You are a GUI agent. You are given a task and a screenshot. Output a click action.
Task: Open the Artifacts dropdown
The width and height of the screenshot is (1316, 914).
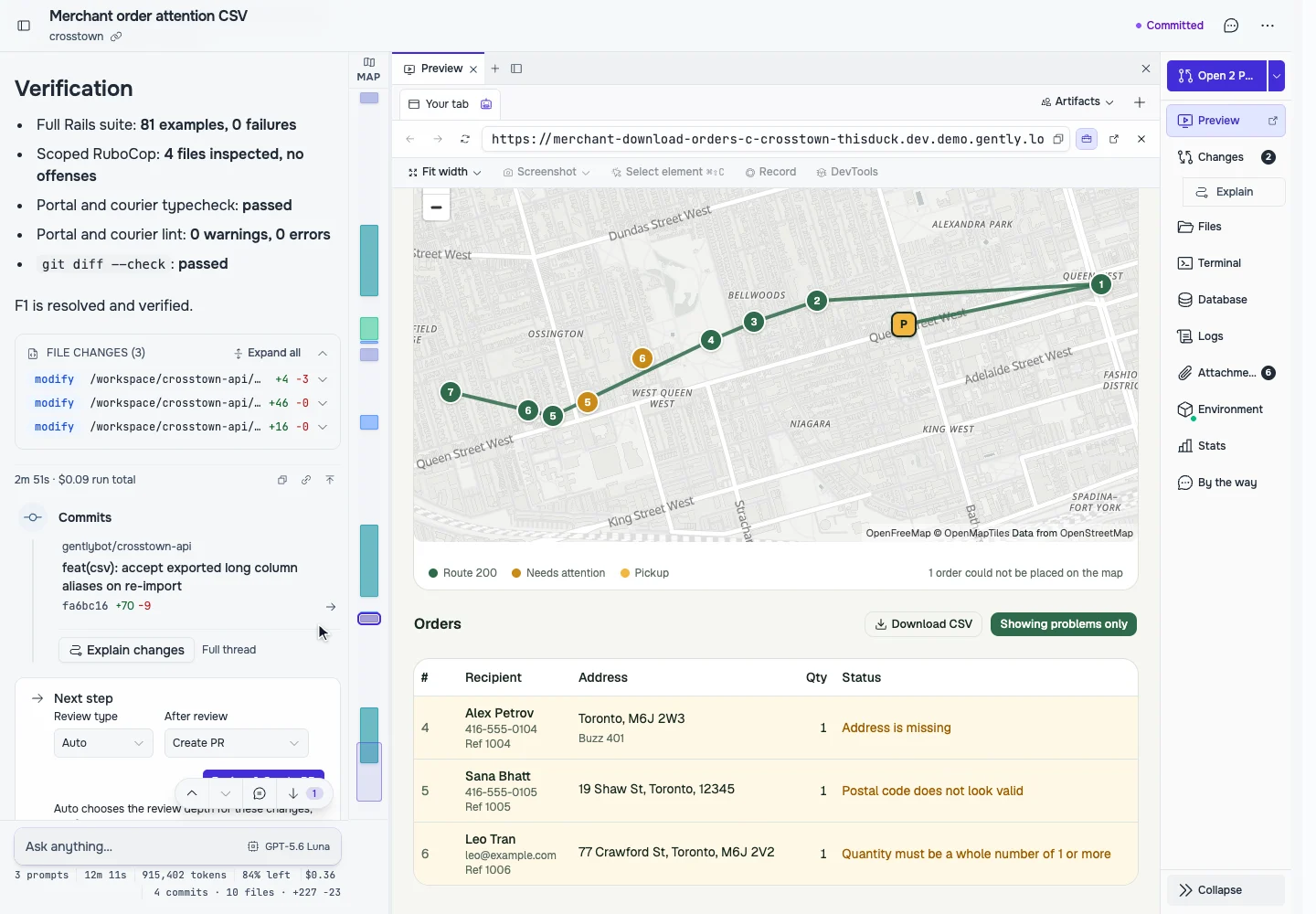pos(1077,102)
